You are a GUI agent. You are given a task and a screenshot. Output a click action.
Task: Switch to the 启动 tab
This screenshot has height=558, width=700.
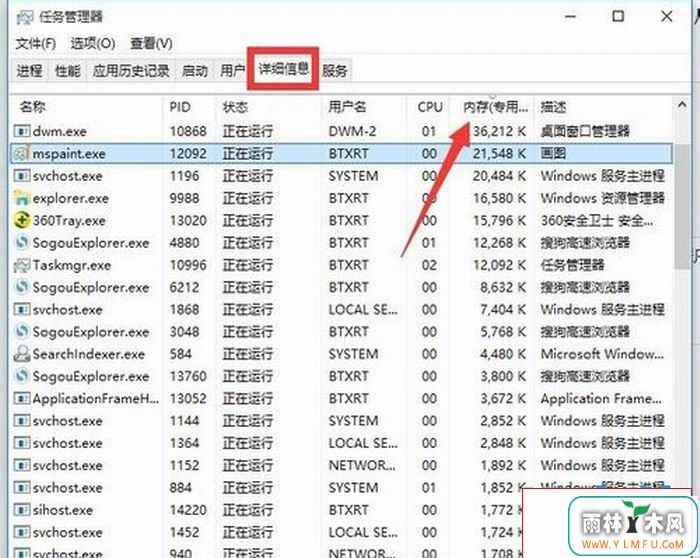click(195, 71)
